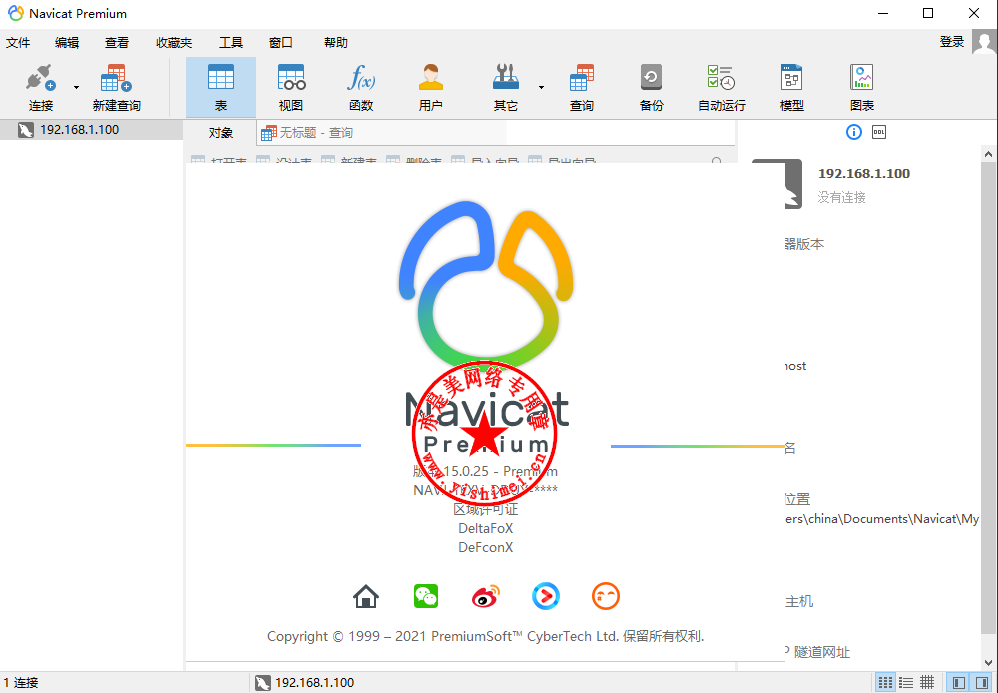Click the orange face icon in About screen
Screen dimensions: 998x693
(x=605, y=596)
